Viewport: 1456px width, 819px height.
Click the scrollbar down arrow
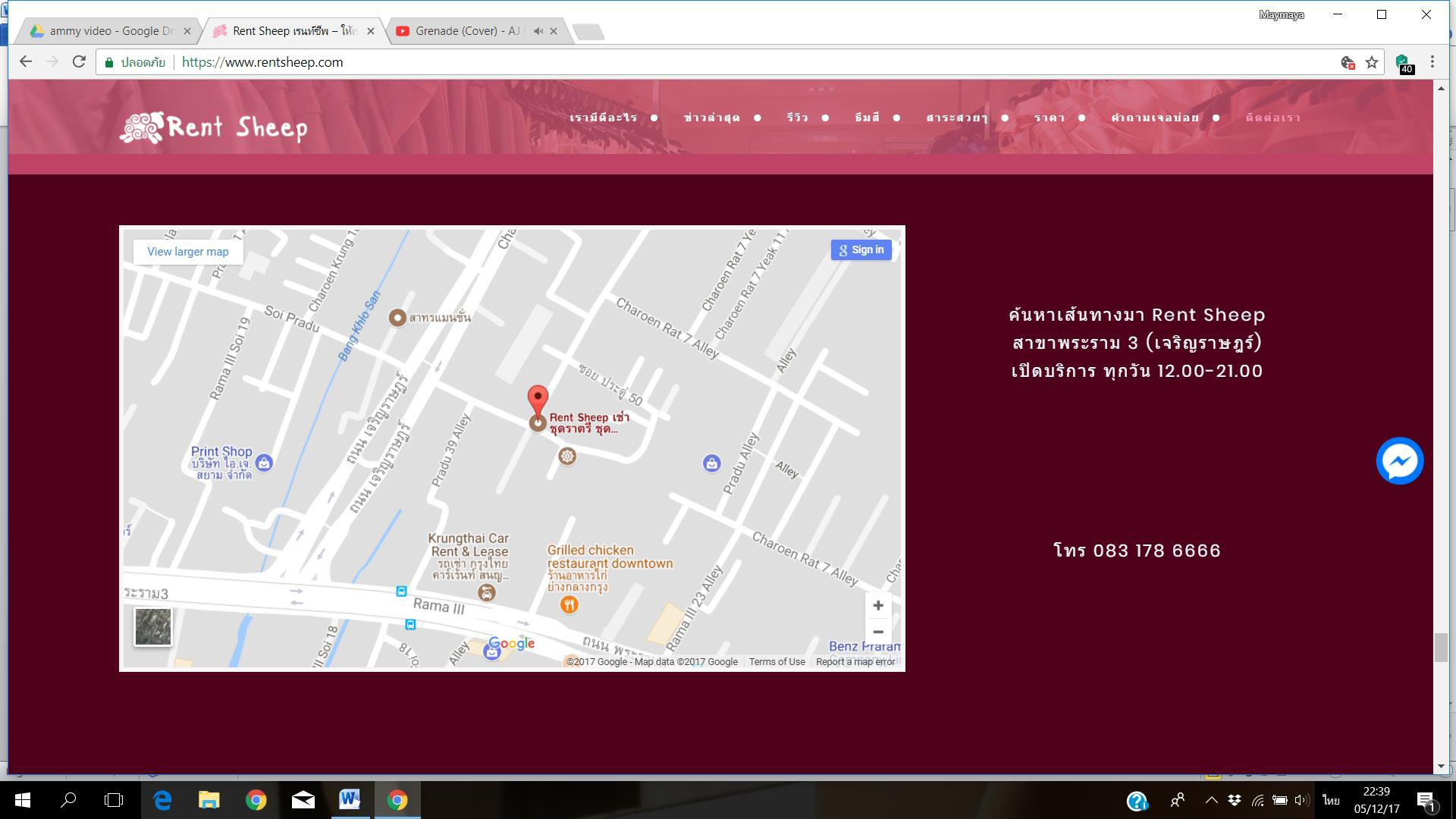click(1441, 766)
